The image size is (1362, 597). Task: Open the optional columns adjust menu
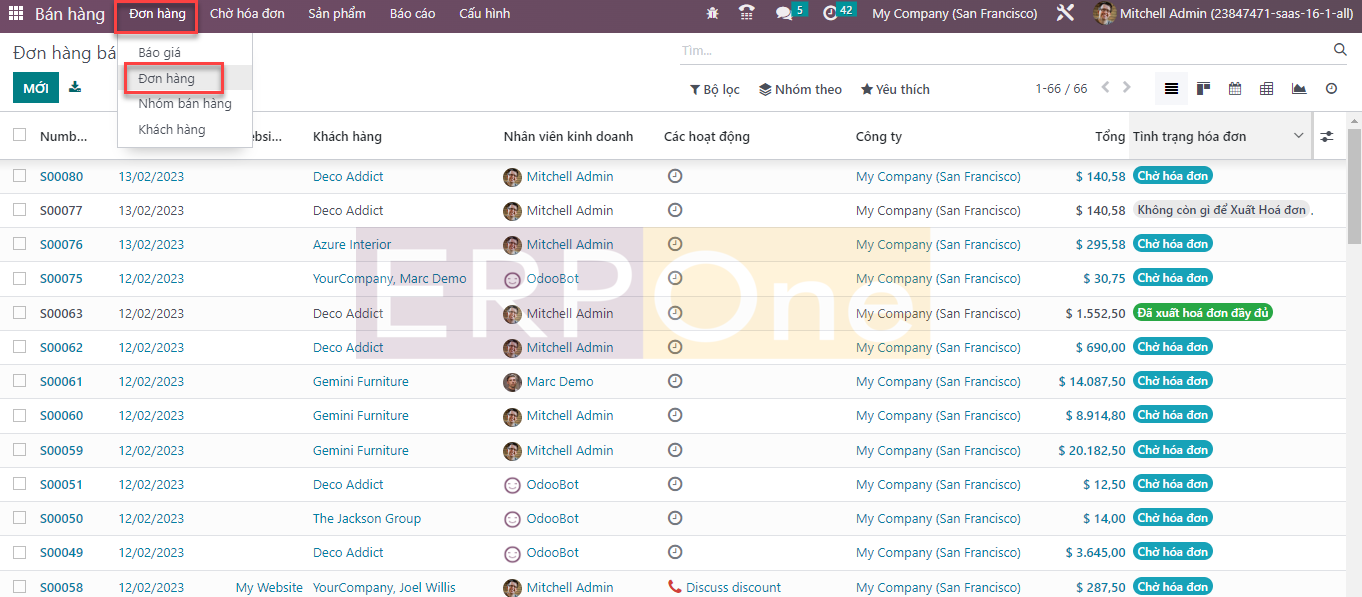click(x=1327, y=136)
